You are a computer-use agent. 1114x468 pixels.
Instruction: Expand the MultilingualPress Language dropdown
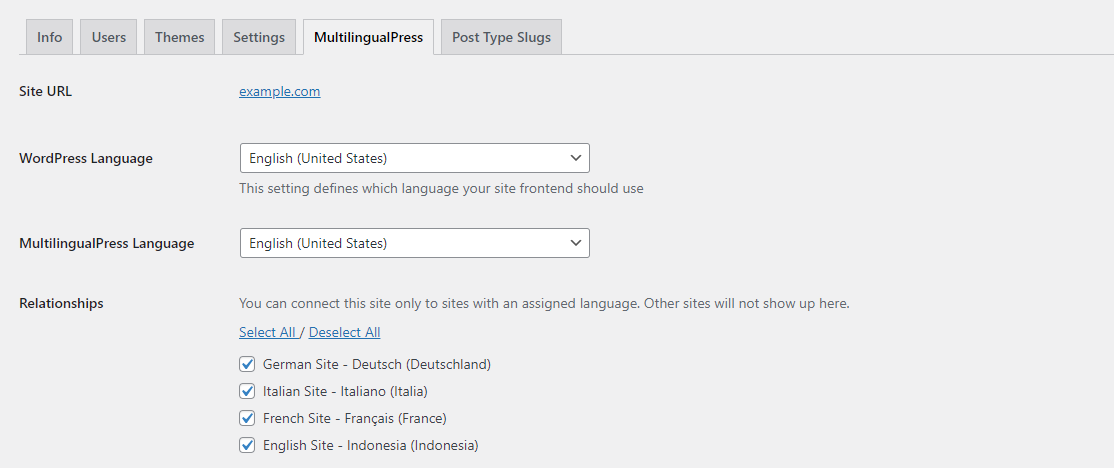pos(415,243)
